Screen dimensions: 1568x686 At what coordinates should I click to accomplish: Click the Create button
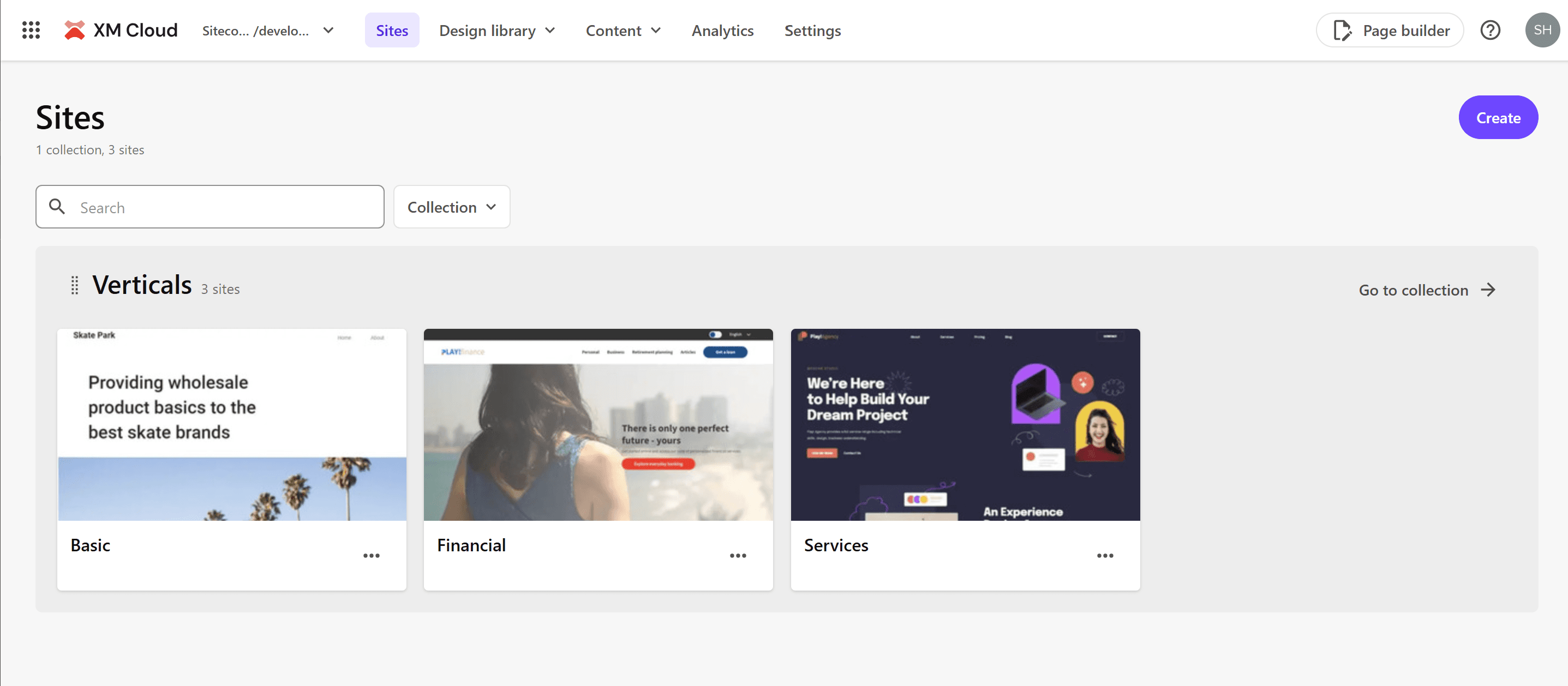tap(1498, 117)
